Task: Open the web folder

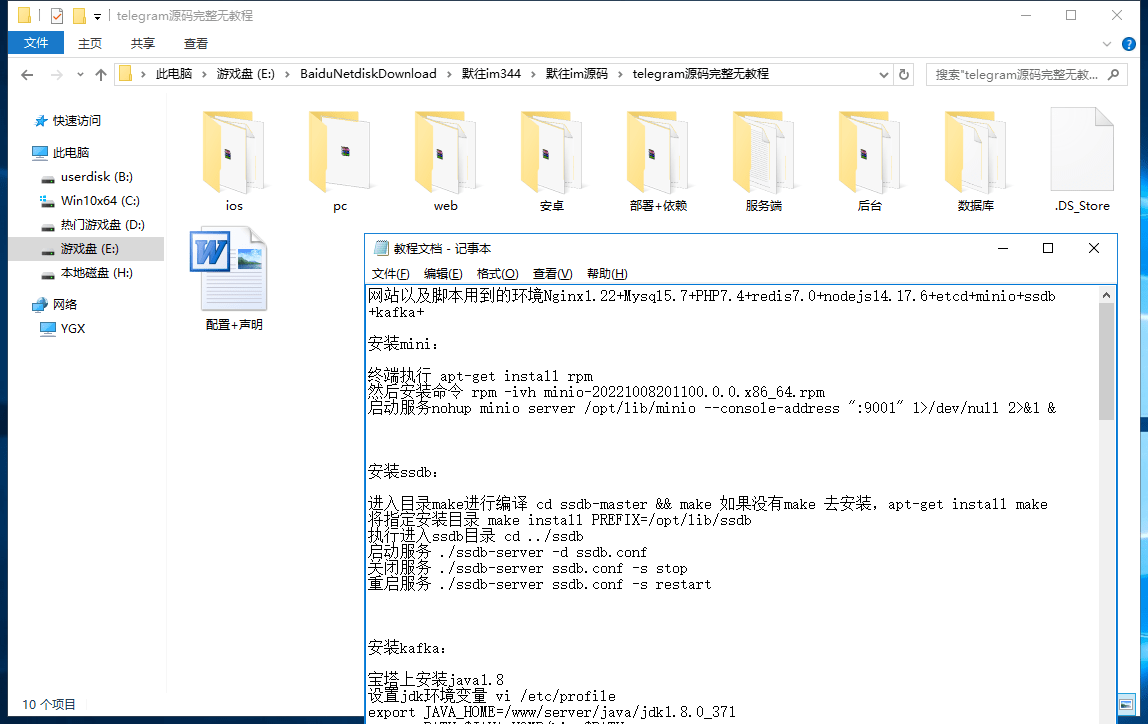Action: coord(445,161)
